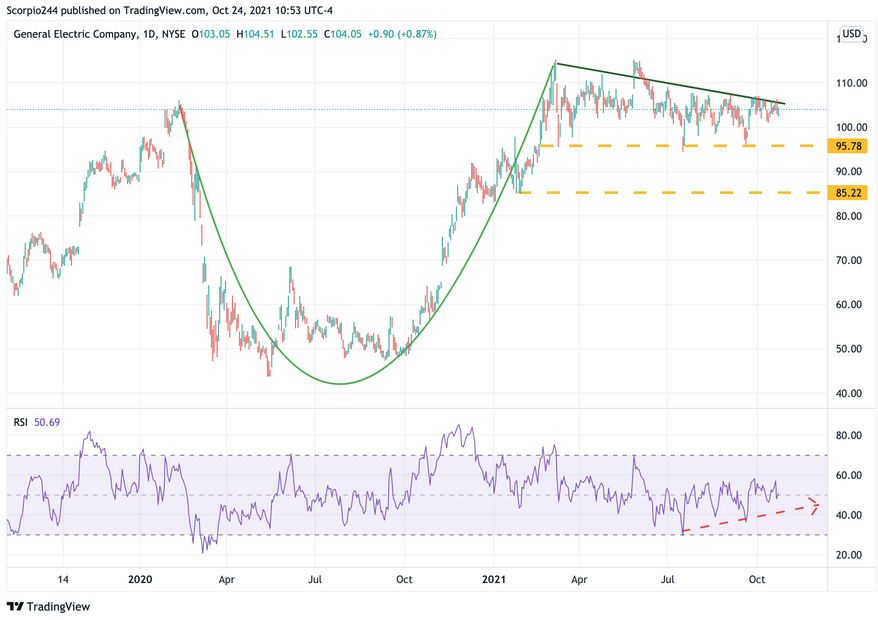Viewport: 878px width, 620px height.
Task: Click the 50.00 price axis label
Action: tap(851, 349)
